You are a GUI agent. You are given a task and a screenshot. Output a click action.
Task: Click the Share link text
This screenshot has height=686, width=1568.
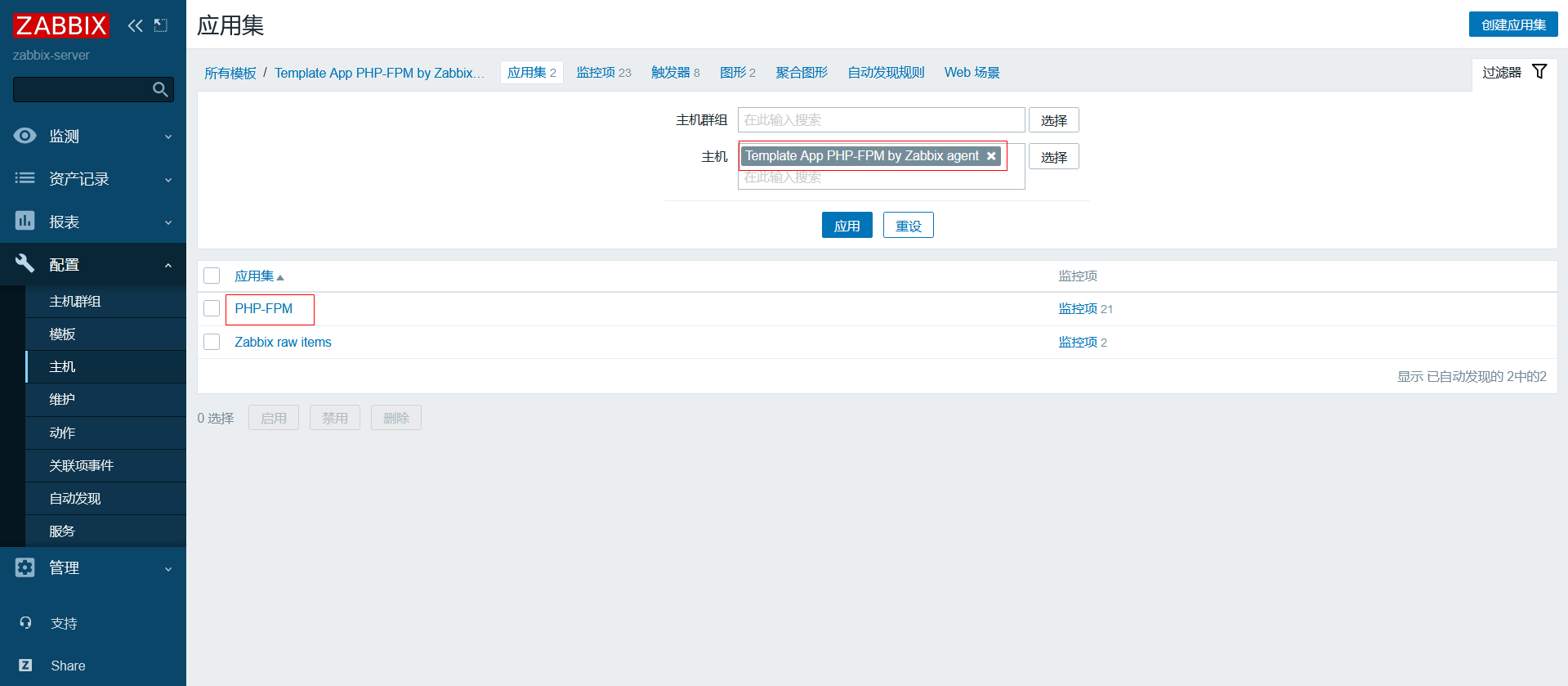[x=68, y=666]
